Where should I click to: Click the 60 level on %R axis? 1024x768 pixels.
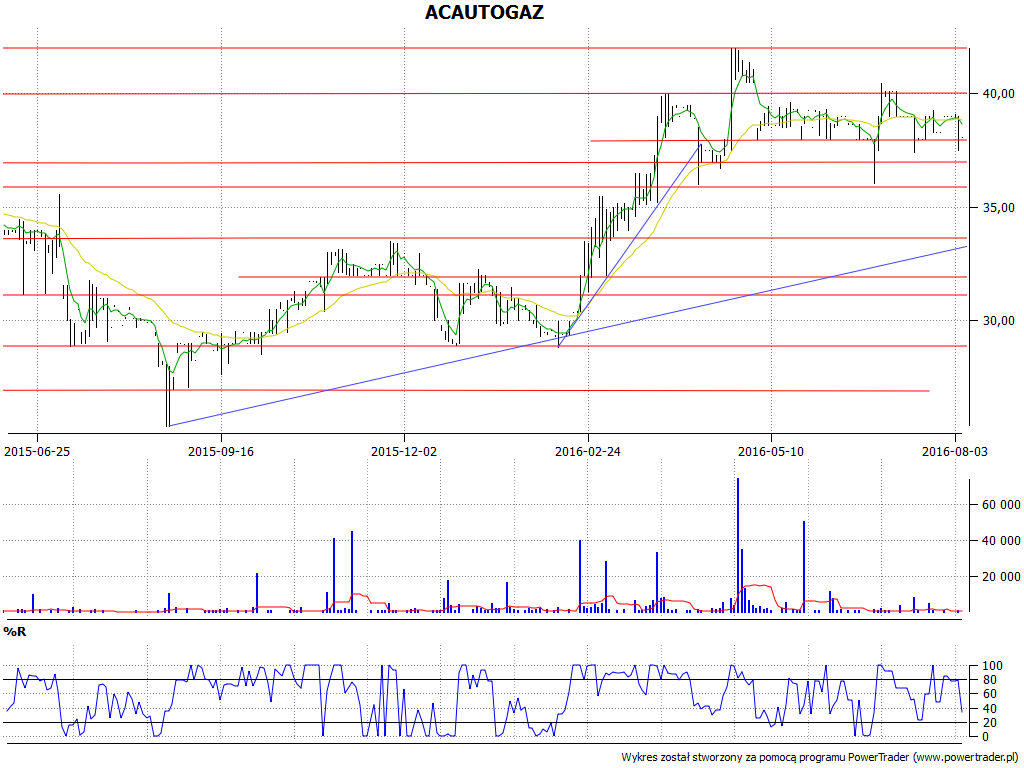989,694
